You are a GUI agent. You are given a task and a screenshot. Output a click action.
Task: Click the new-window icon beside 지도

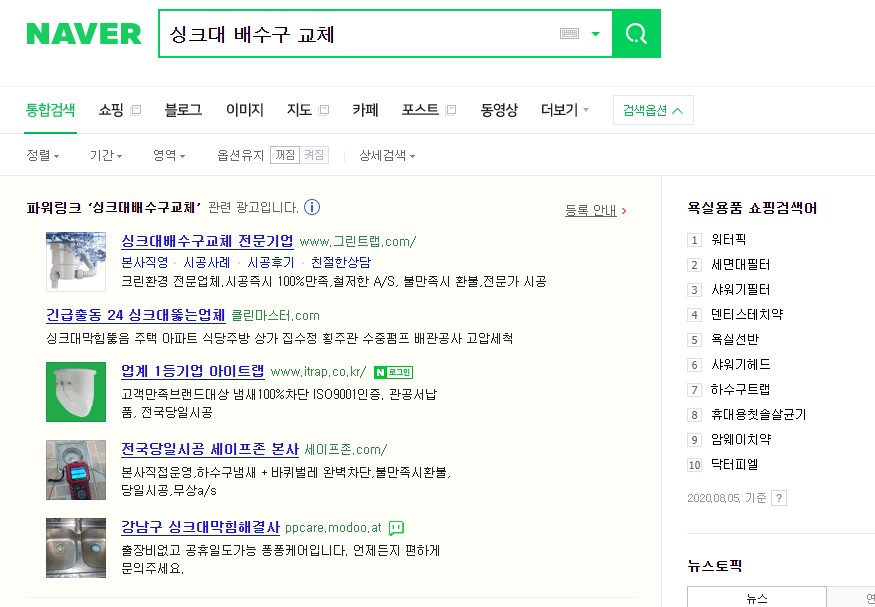coord(324,110)
